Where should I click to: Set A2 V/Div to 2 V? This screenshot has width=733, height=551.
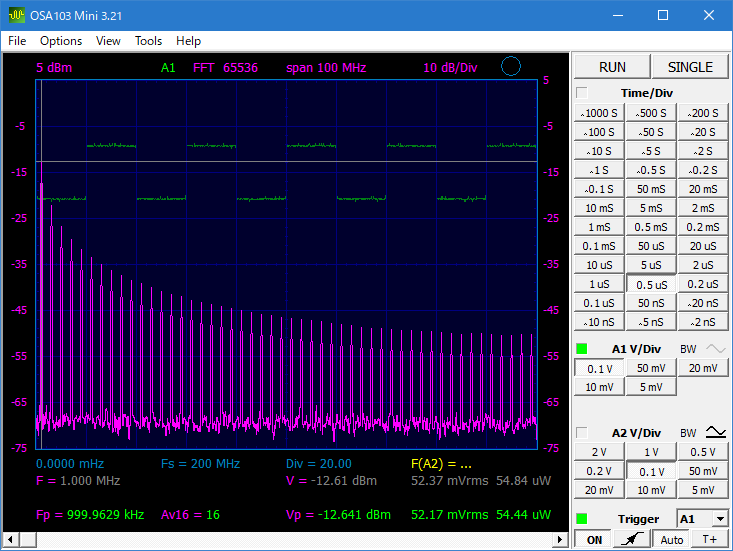click(599, 452)
